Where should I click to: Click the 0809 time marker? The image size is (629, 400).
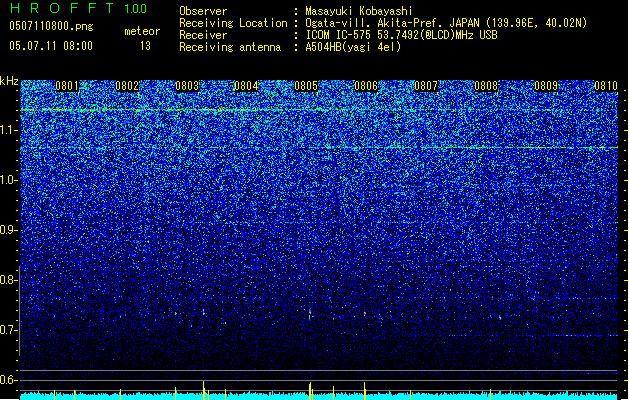coord(546,86)
